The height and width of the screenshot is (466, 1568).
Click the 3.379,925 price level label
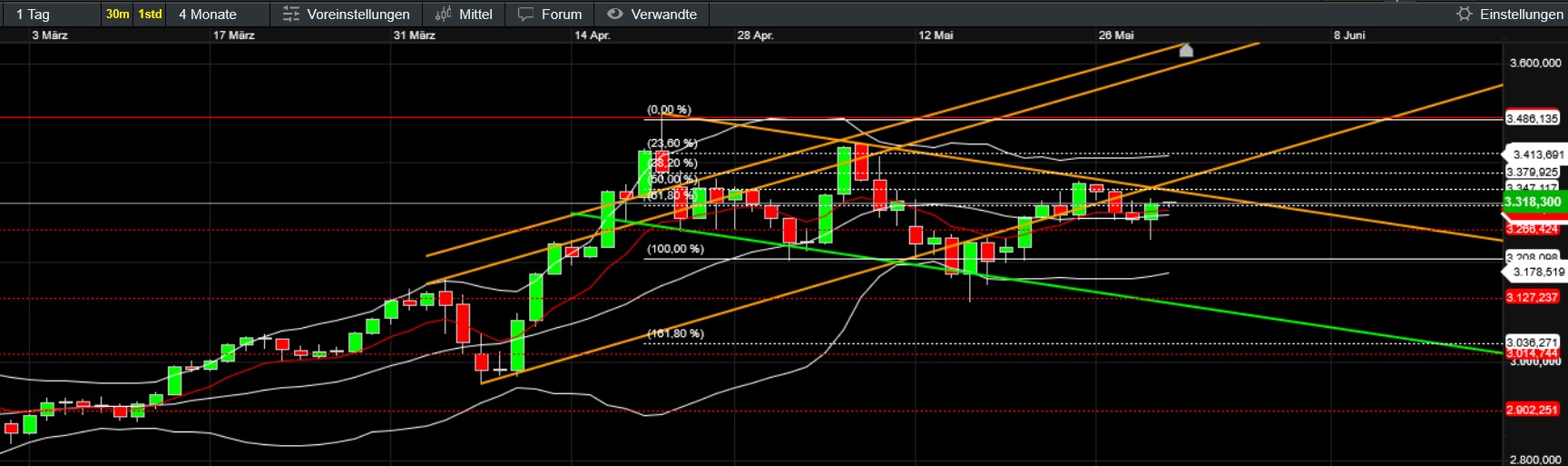pos(1533,172)
